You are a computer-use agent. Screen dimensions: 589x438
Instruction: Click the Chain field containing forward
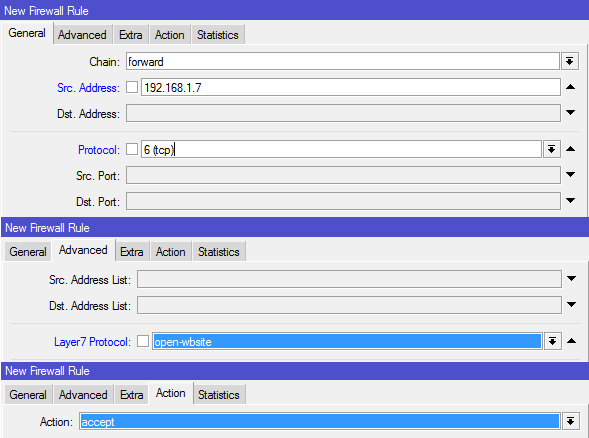tap(343, 61)
